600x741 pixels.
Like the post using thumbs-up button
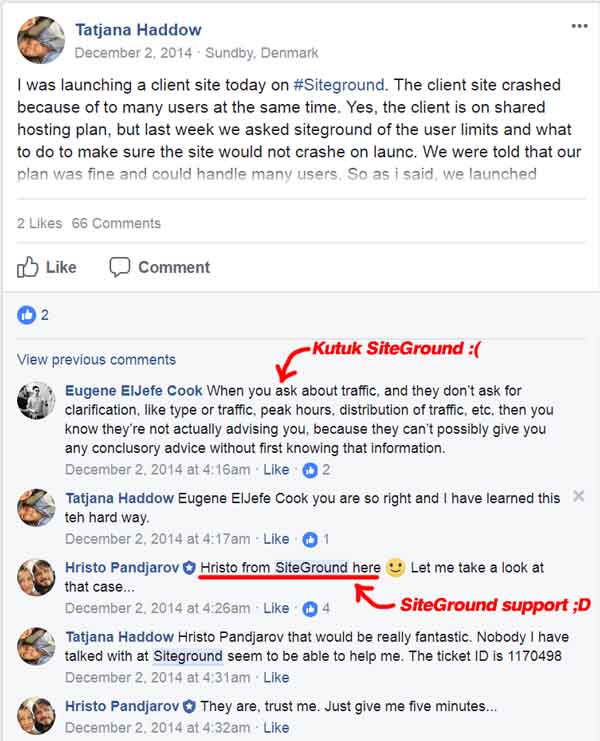click(x=47, y=267)
